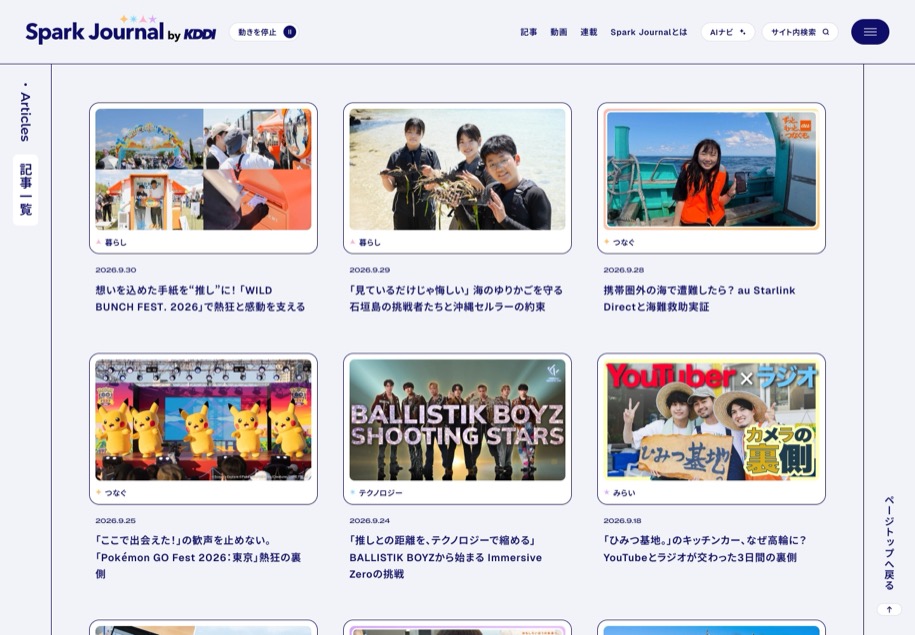Click つなぐ tag on the Pokémon card
This screenshot has width=915, height=635.
click(111, 493)
